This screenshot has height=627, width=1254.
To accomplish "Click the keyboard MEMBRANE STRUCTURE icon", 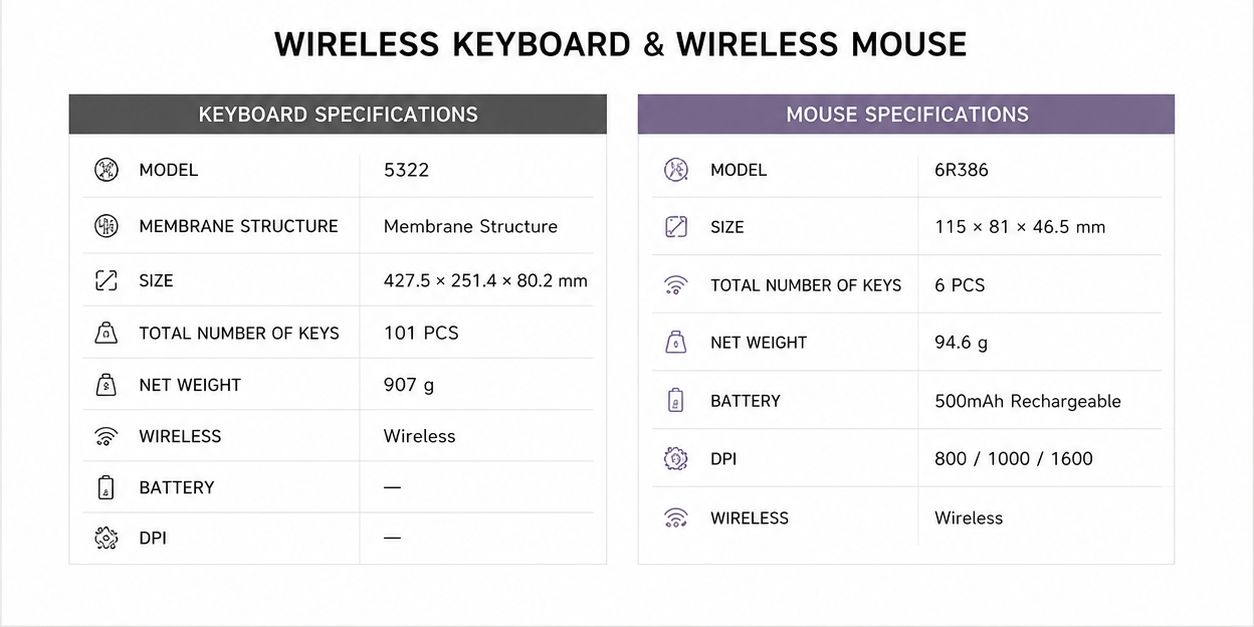I will [106, 226].
